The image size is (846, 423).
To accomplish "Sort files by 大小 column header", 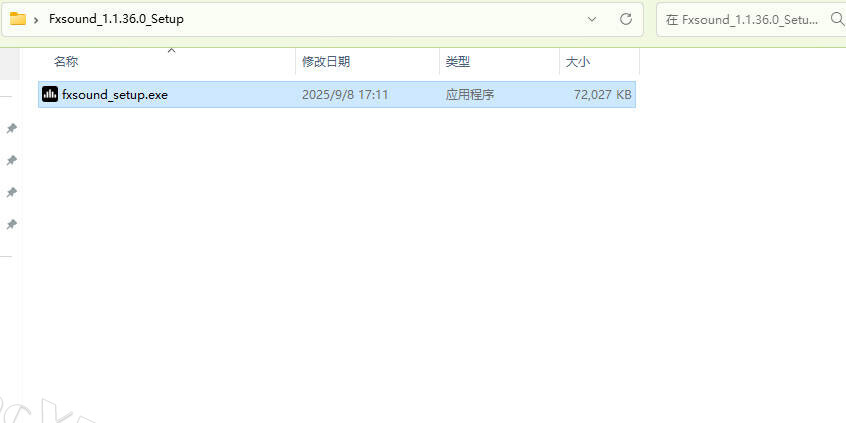I will (x=578, y=62).
